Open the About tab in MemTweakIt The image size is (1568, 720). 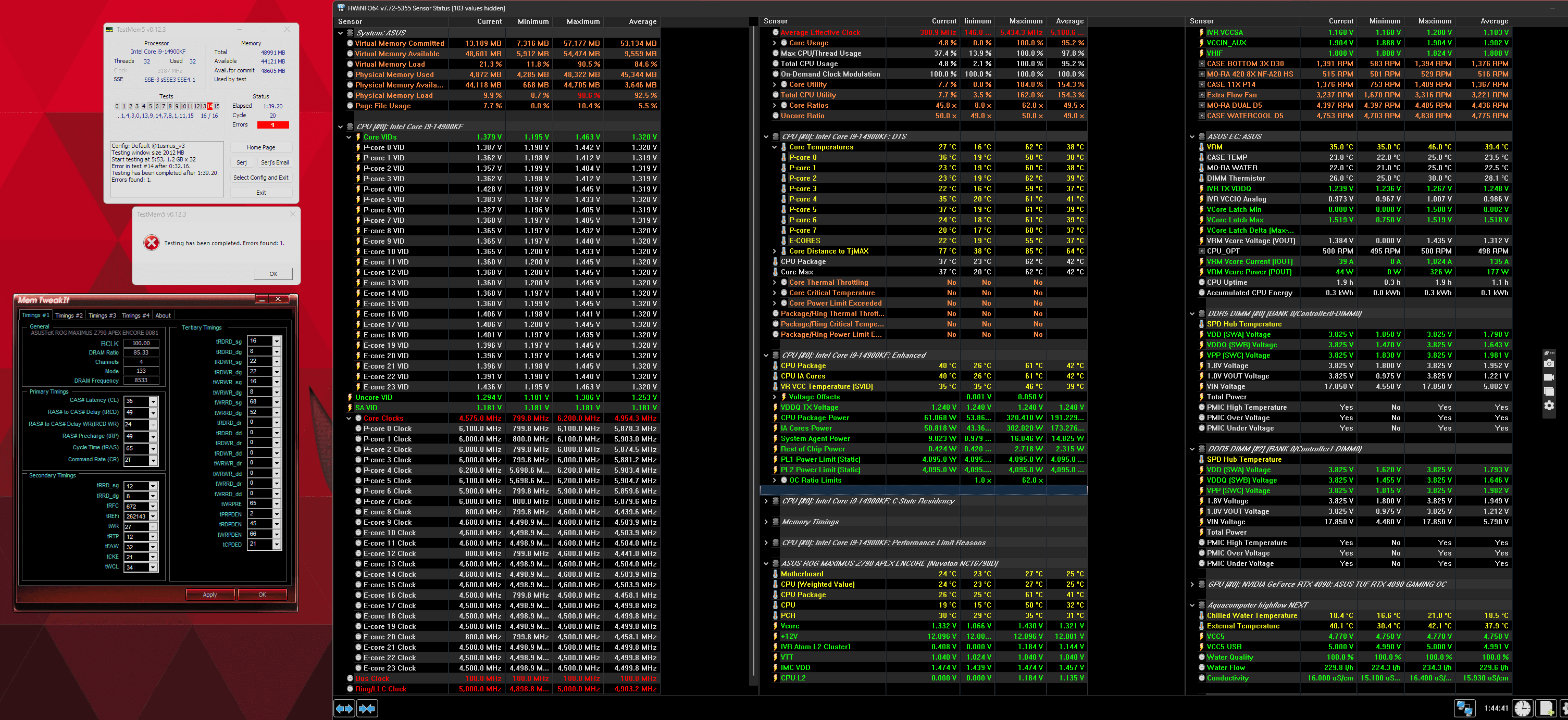163,315
